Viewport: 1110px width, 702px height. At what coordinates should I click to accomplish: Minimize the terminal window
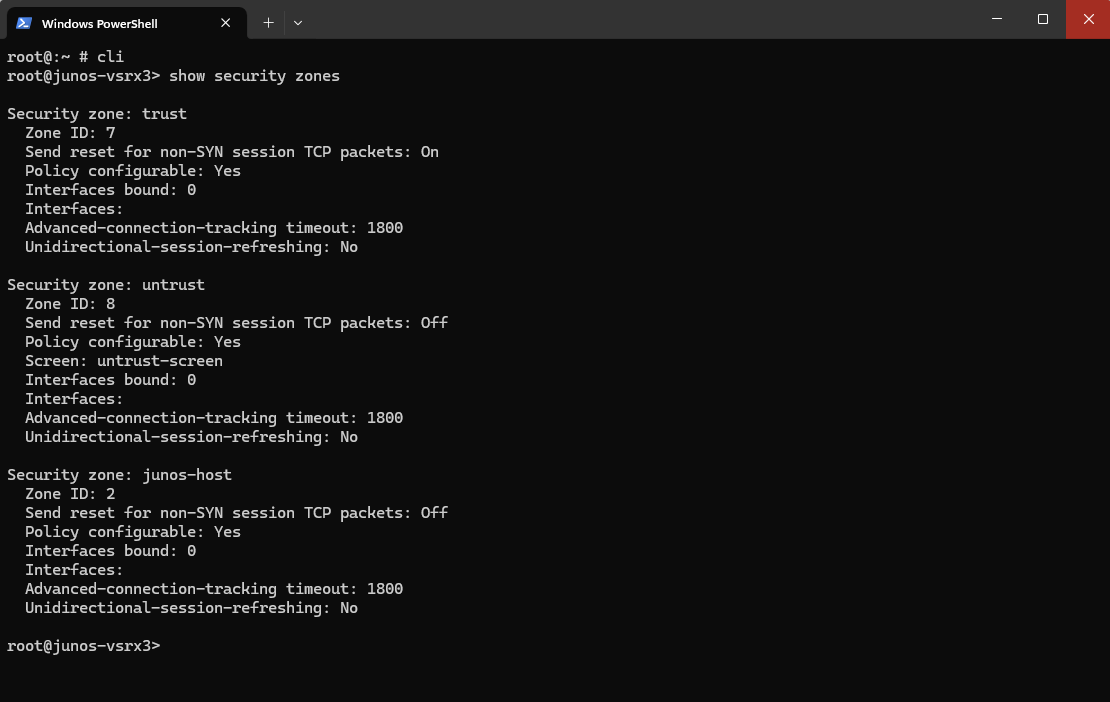click(x=997, y=19)
